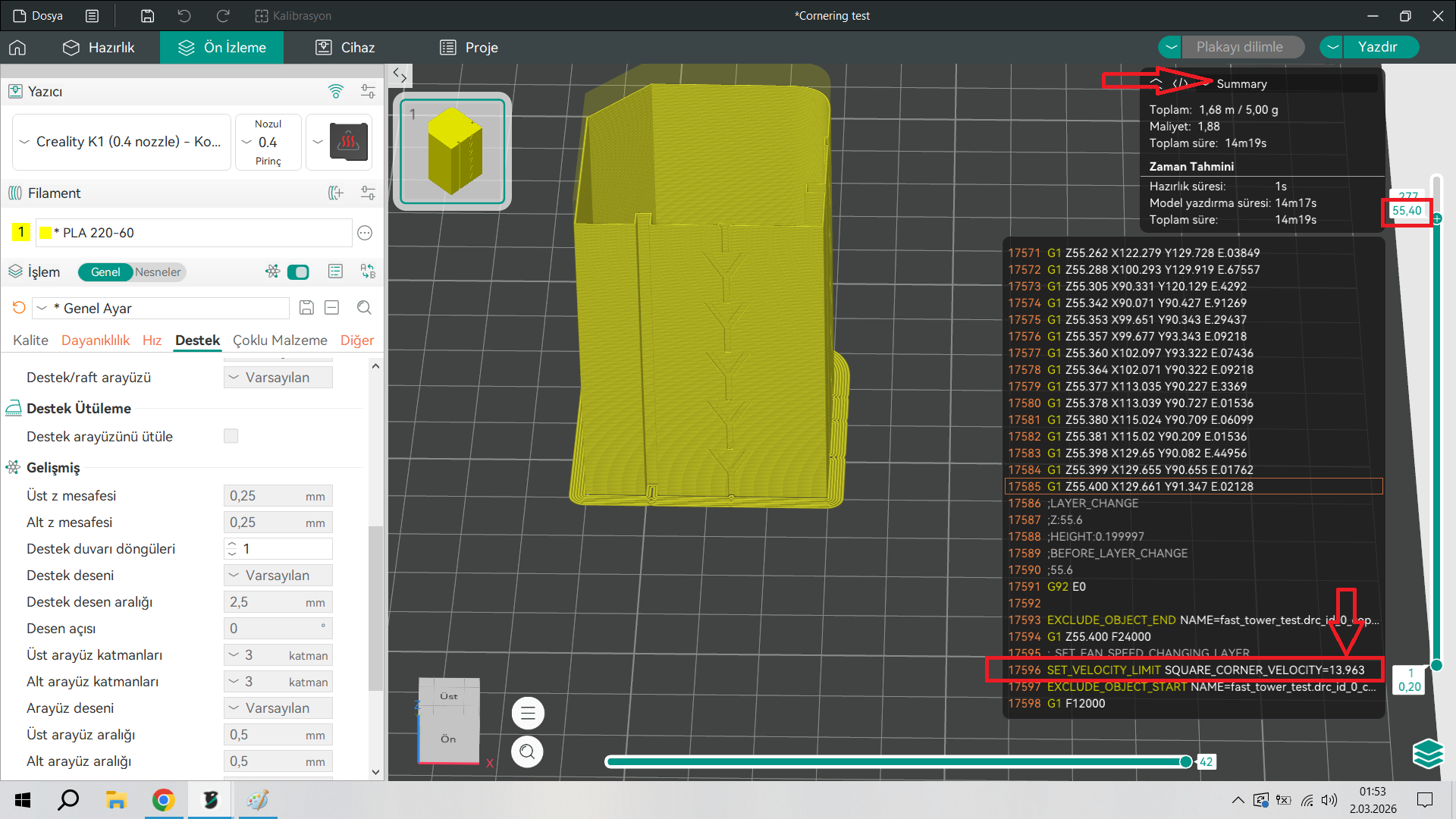Switch process scope to Nesneler

click(158, 272)
